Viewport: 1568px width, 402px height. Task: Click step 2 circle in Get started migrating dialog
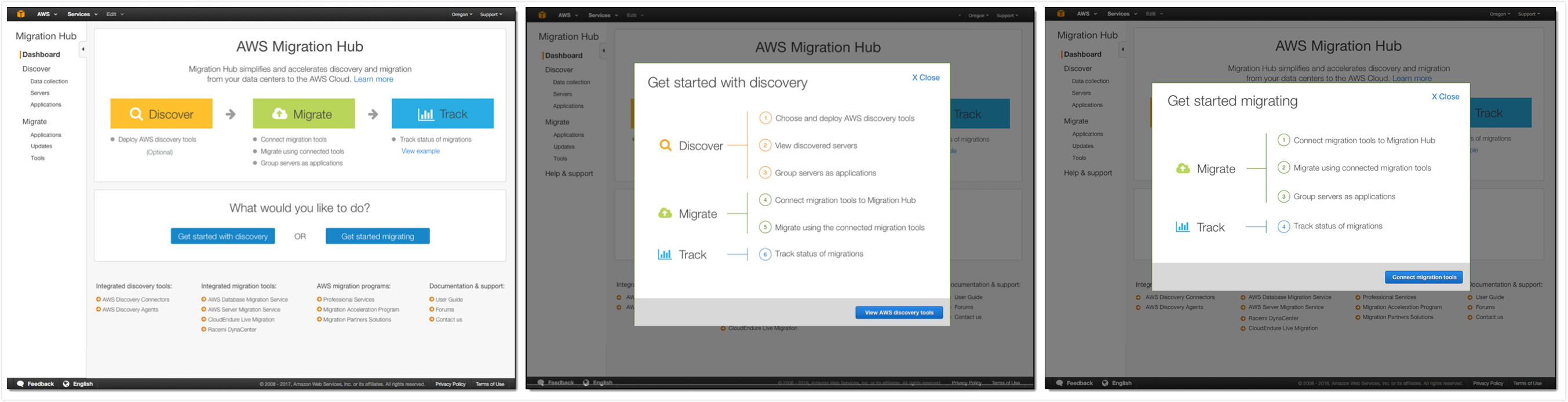point(1283,168)
